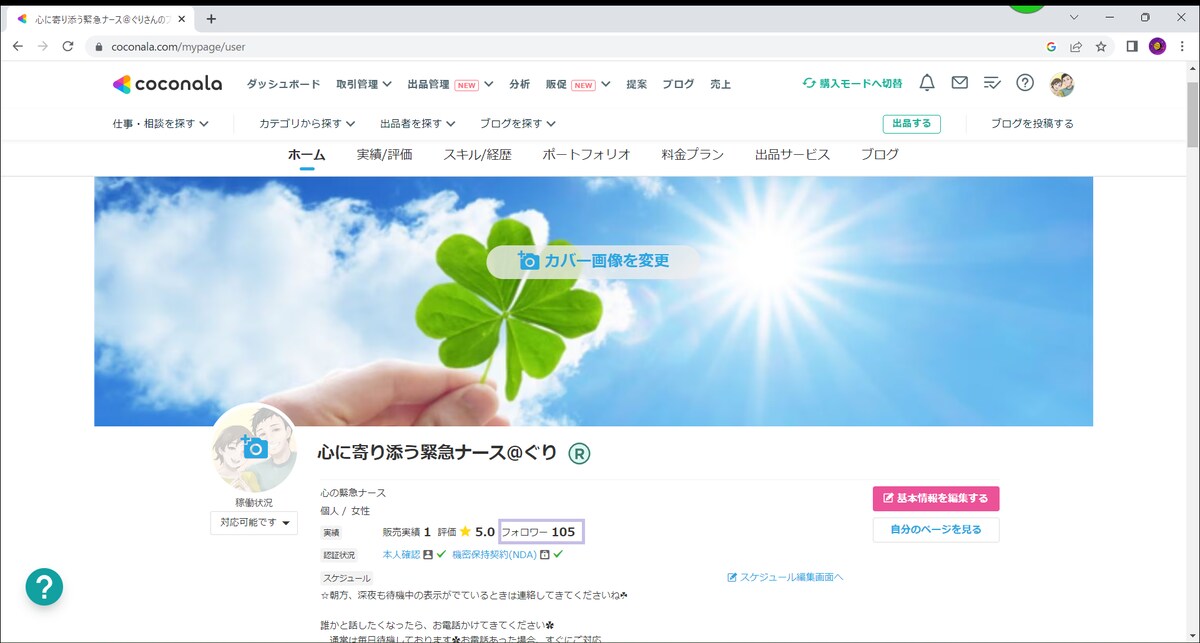Click 自分のページを見る button
Viewport: 1200px width, 643px height.
[x=936, y=530]
